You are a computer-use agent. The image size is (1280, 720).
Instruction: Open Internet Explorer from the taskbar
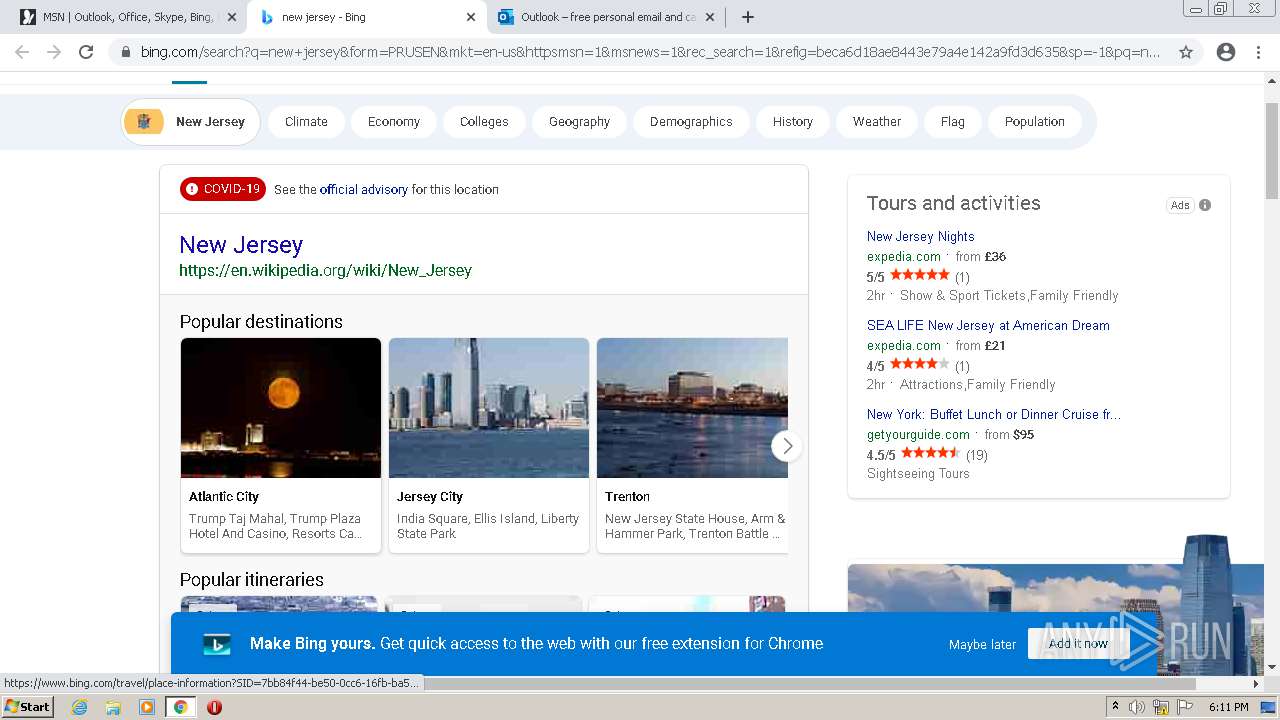[80, 707]
